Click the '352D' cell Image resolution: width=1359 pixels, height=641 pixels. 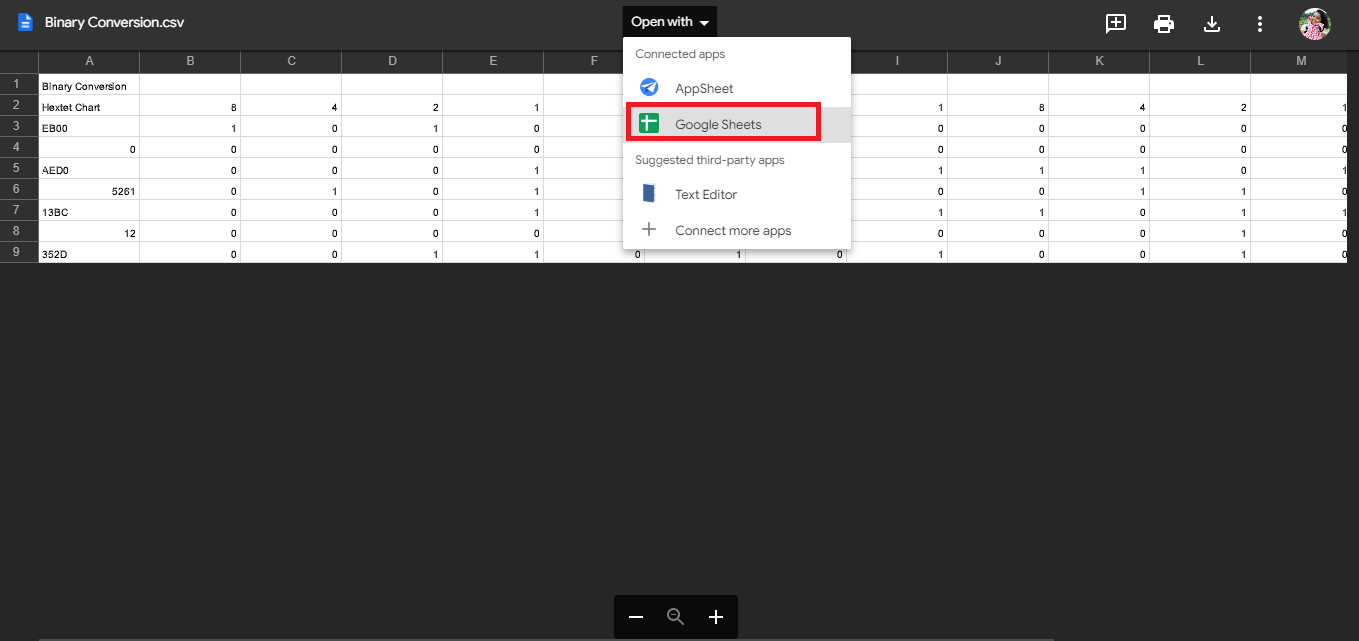point(89,253)
